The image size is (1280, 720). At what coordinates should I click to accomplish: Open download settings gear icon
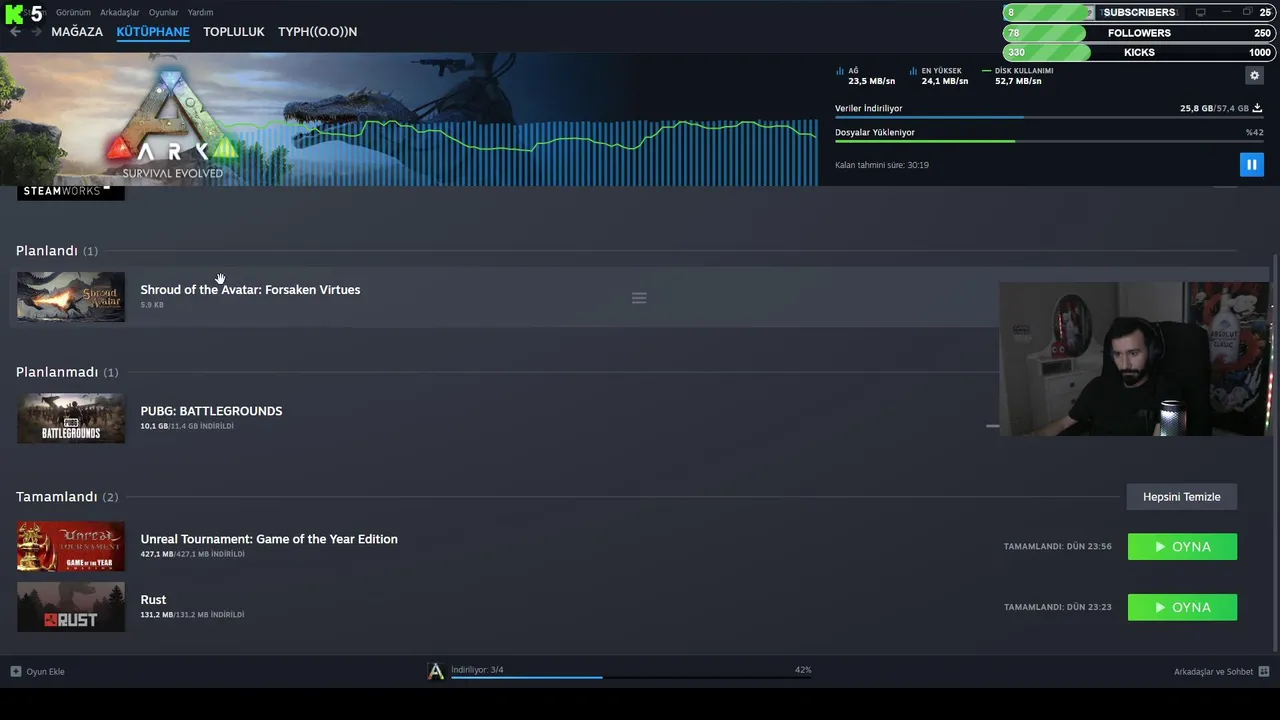coord(1254,75)
